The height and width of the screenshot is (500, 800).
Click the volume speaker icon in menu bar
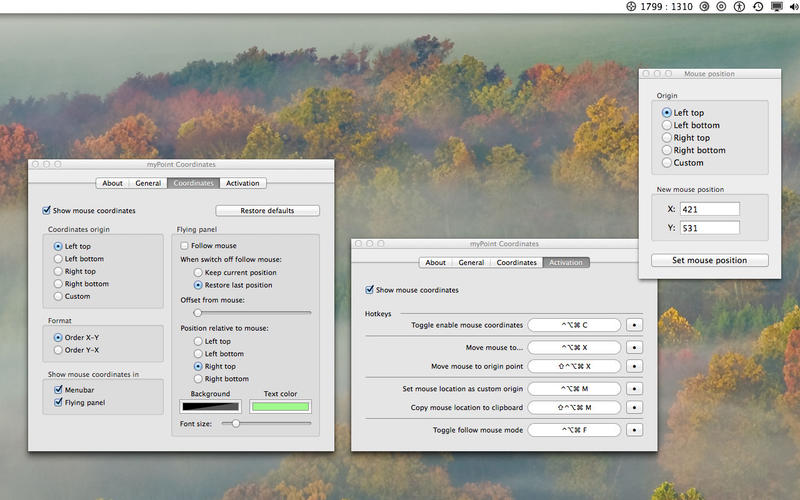(791, 7)
